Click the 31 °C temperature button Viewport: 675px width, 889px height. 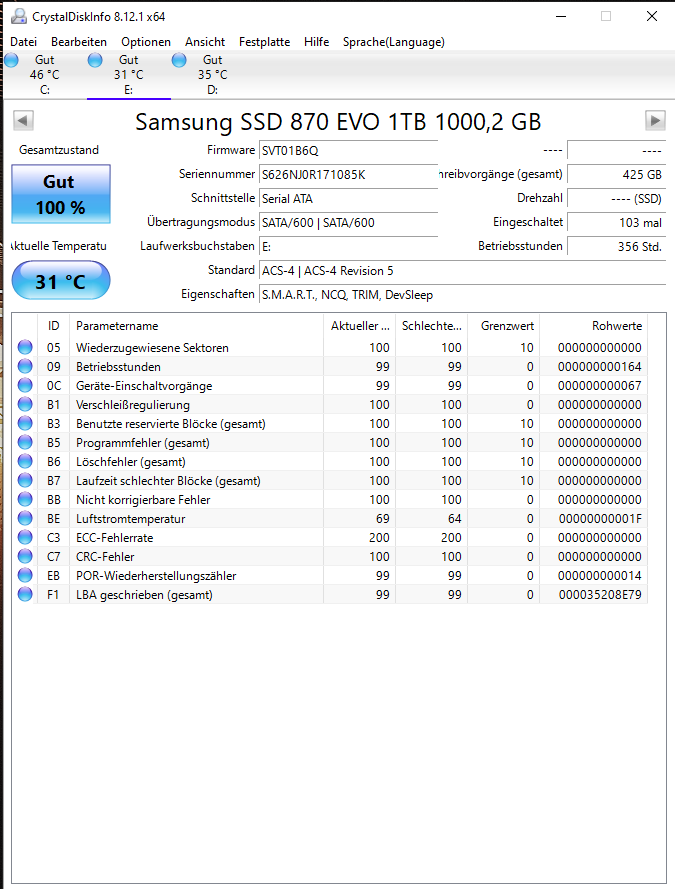(x=61, y=281)
